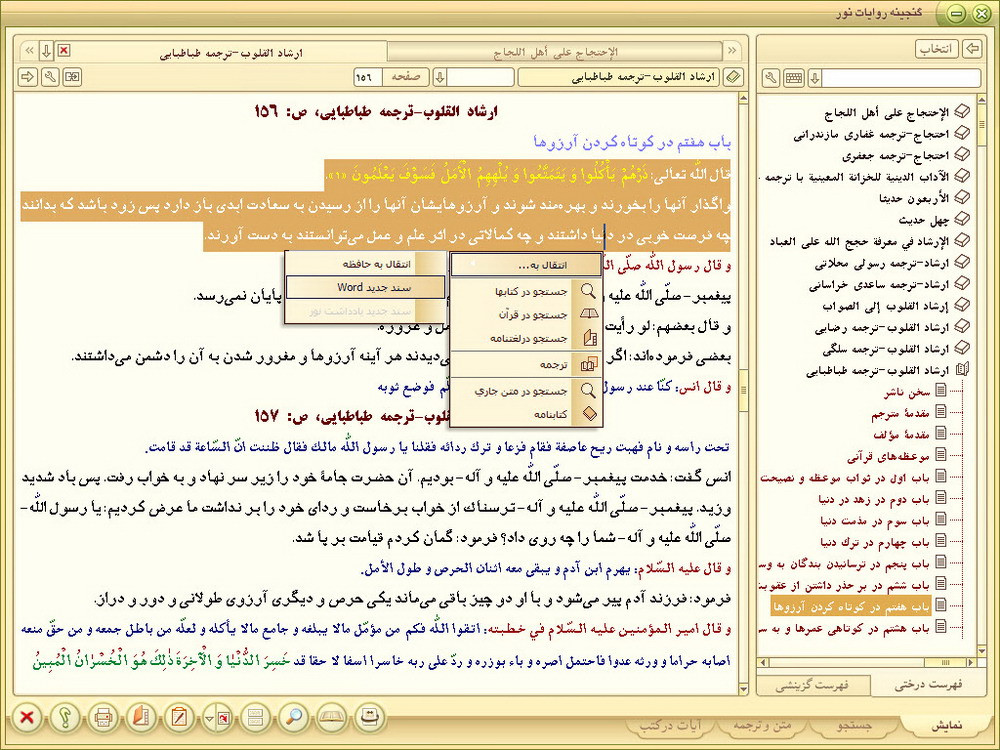Collapse the ارشاد القلوب-ترجمه طباطبایی book node
1000x750 pixels.
962,370
